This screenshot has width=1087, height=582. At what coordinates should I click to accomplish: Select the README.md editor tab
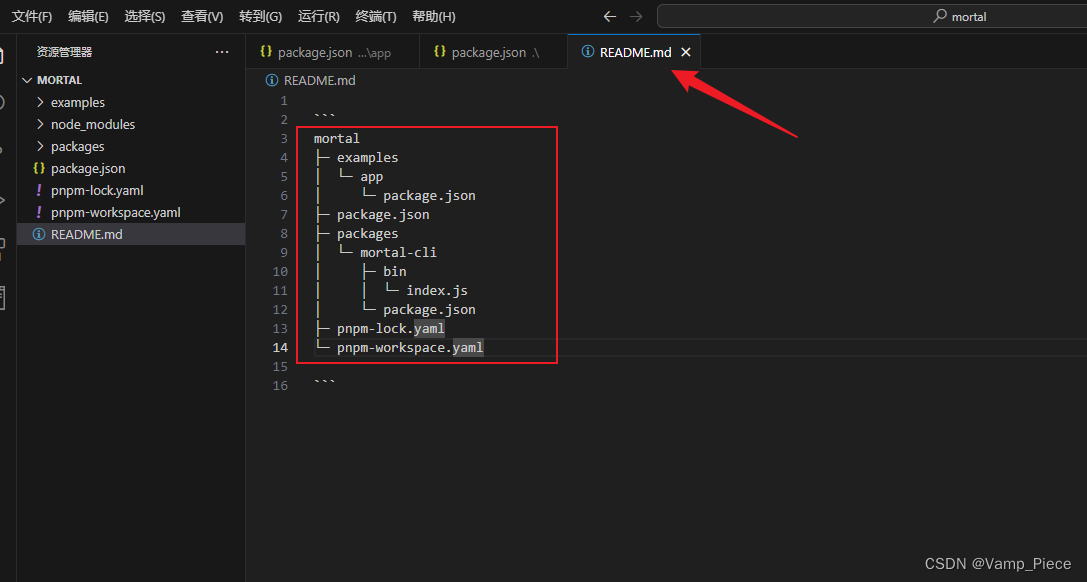coord(635,52)
